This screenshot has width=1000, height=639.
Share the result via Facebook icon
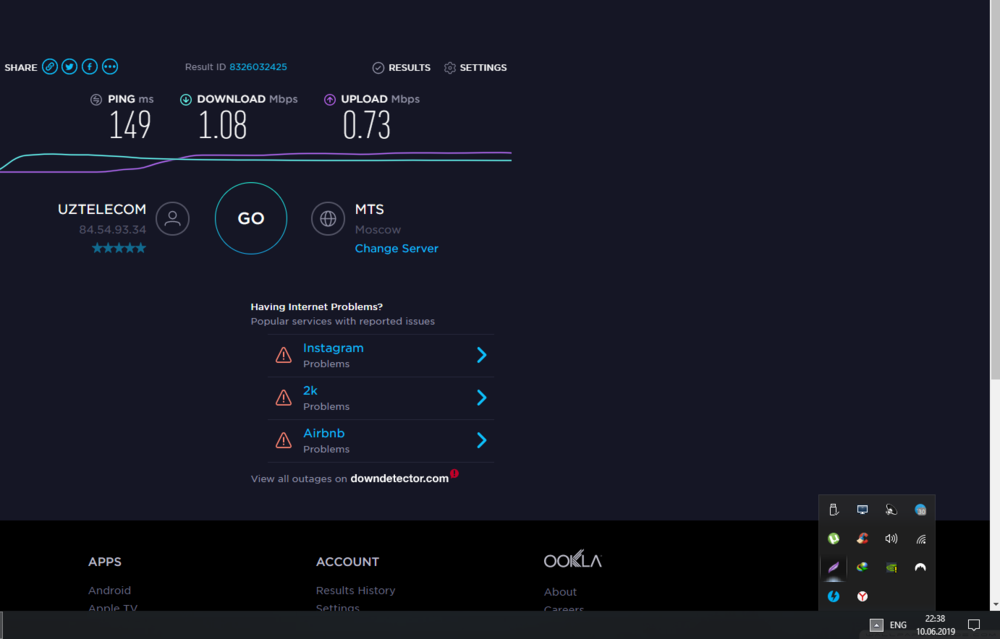89,66
